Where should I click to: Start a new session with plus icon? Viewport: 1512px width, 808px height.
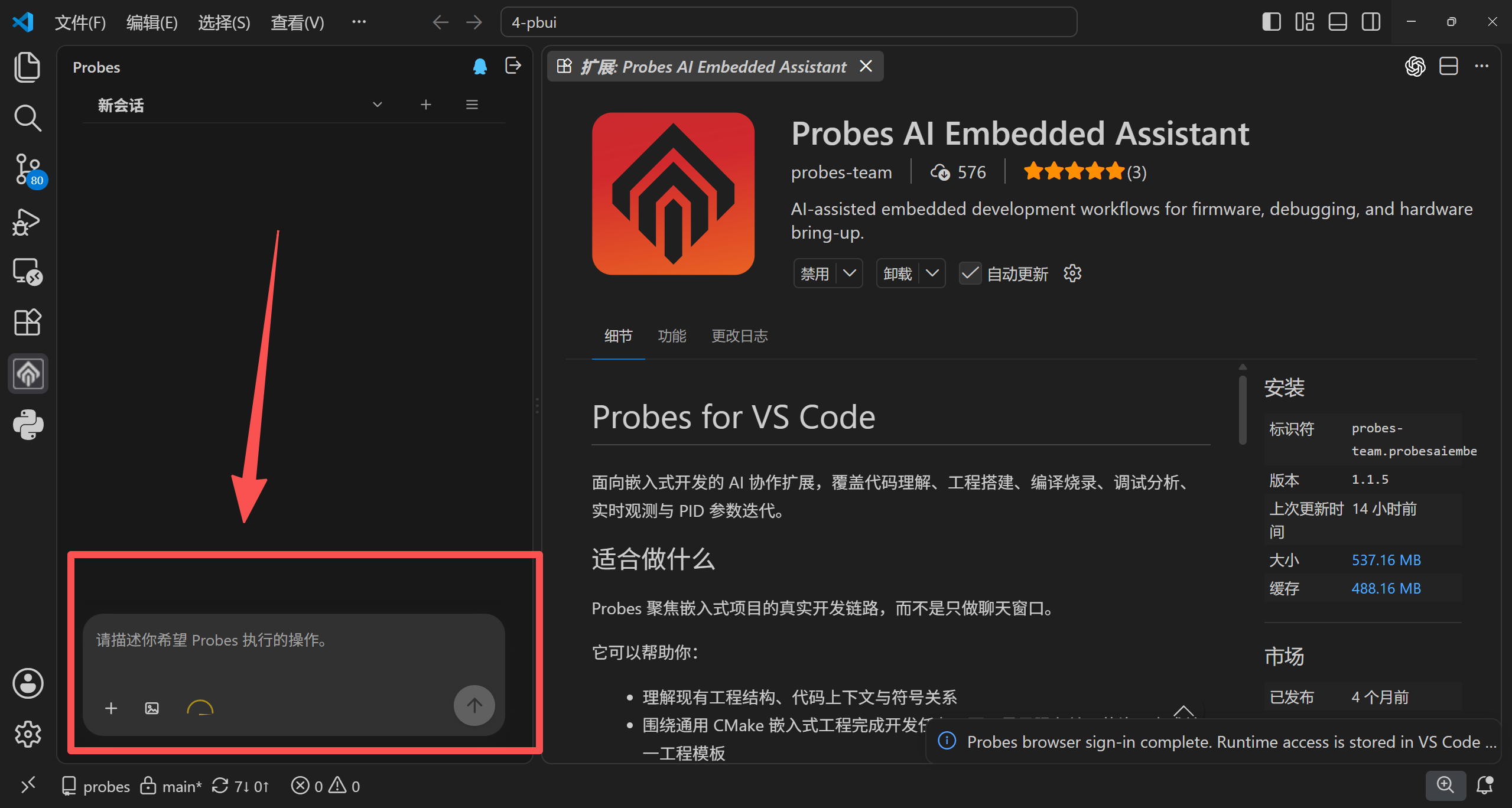point(425,105)
